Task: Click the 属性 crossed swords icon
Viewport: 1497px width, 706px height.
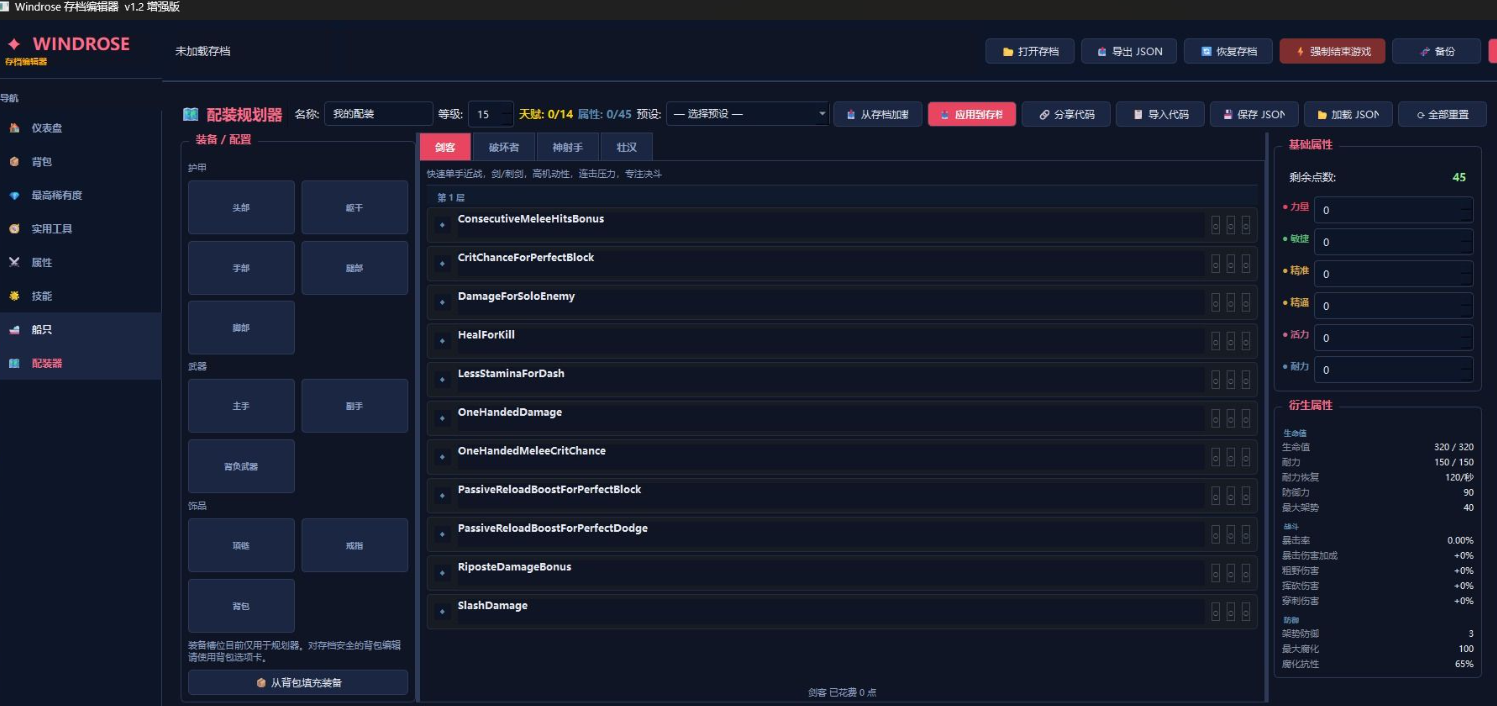Action: point(14,263)
